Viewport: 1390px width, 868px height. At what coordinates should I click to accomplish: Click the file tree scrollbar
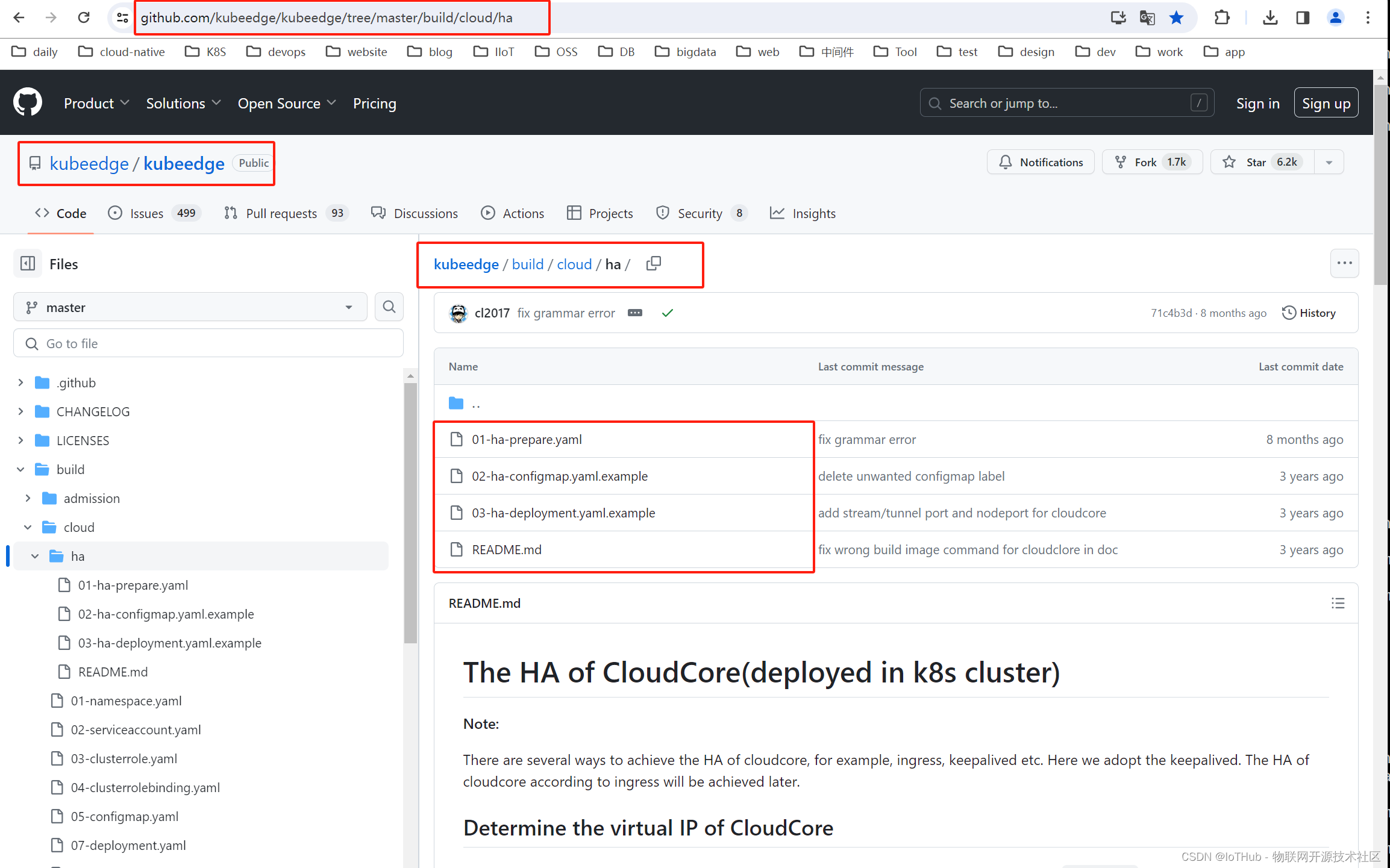(410, 512)
